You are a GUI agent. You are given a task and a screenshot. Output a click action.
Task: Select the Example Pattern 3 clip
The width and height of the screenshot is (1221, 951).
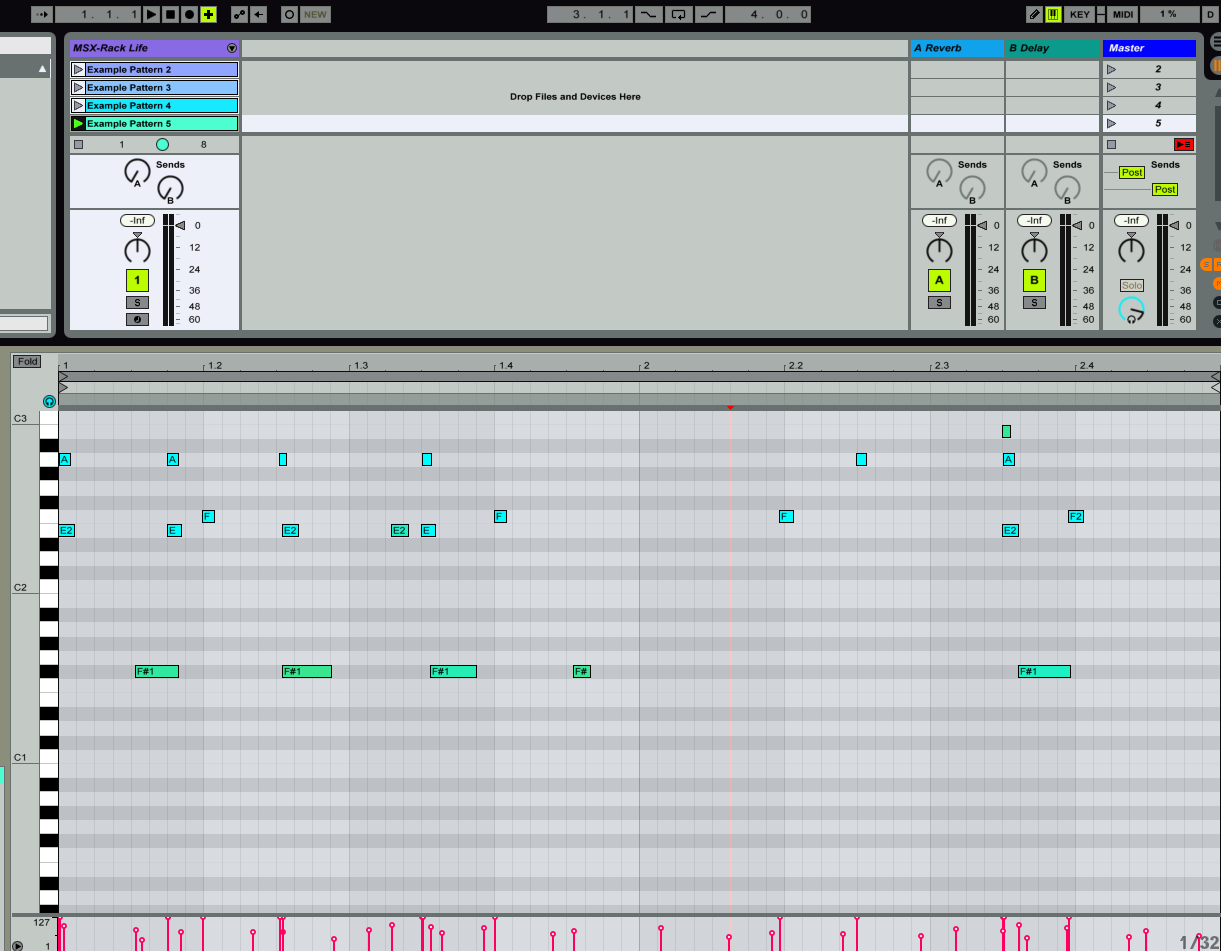tap(160, 88)
